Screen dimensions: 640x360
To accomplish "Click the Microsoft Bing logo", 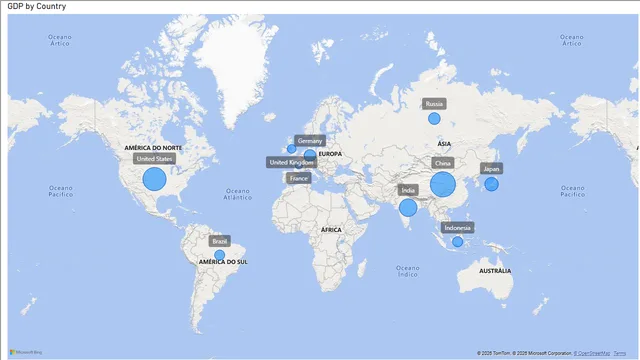I will click(x=26, y=352).
